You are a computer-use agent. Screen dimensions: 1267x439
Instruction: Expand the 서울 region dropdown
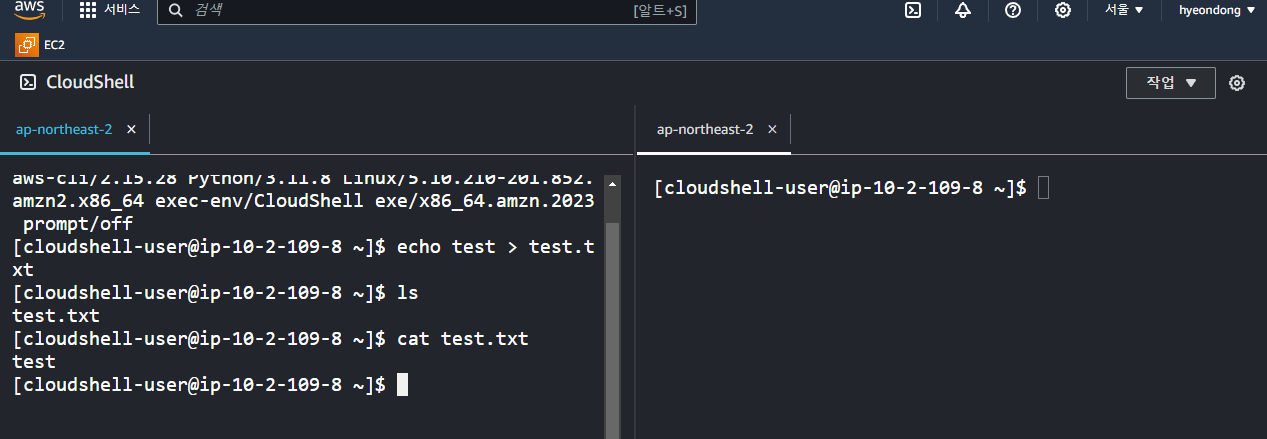(x=1124, y=10)
